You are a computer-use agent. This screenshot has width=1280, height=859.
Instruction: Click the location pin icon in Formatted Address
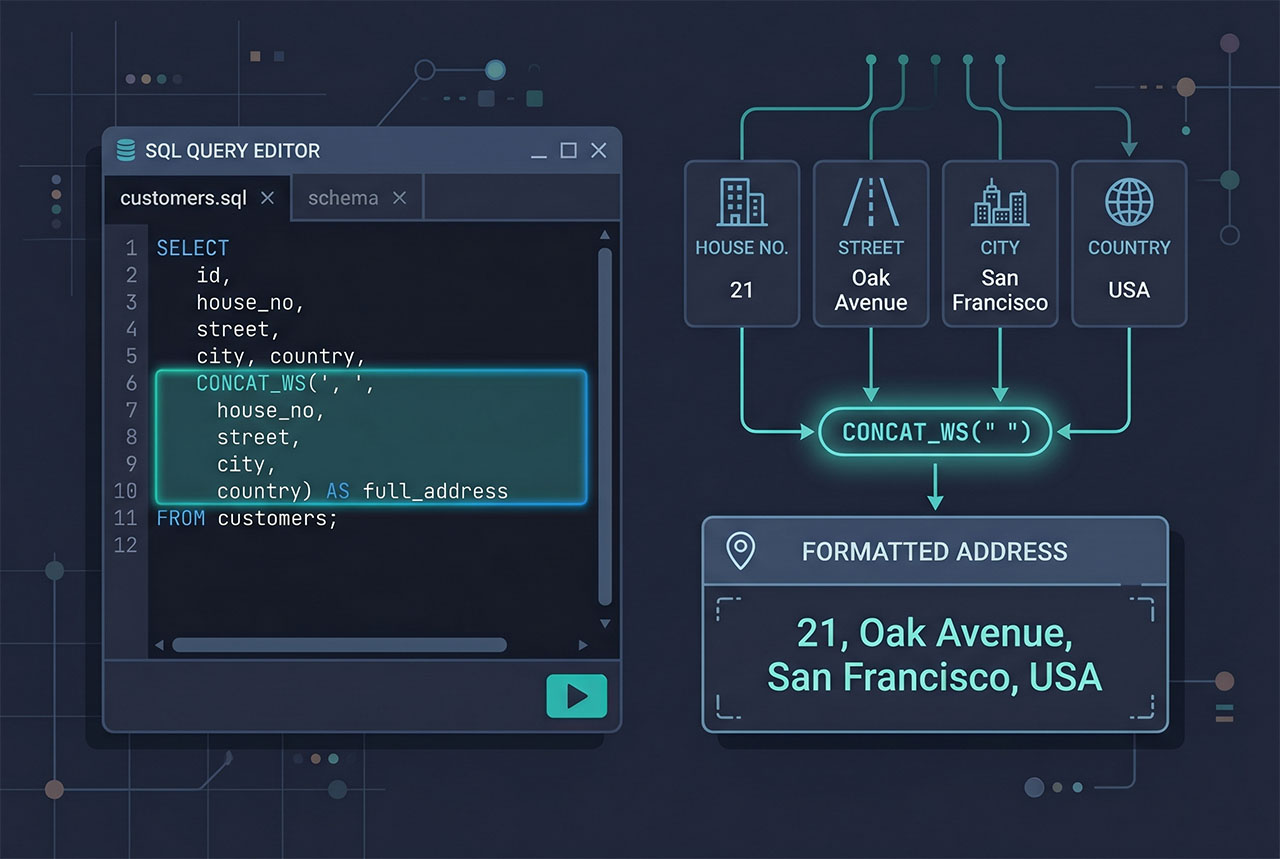pos(740,550)
